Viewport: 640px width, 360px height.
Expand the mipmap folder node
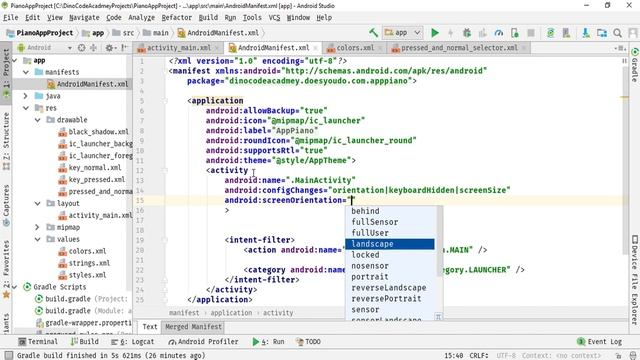(38, 227)
